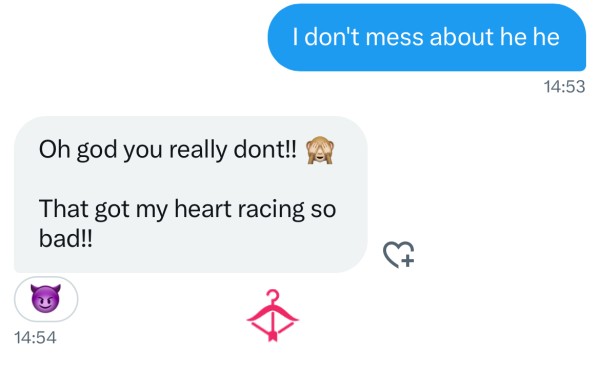Viewport: 600px width, 370px height.
Task: Click the words 'Oh god' opening the reply
Action: 78,150
